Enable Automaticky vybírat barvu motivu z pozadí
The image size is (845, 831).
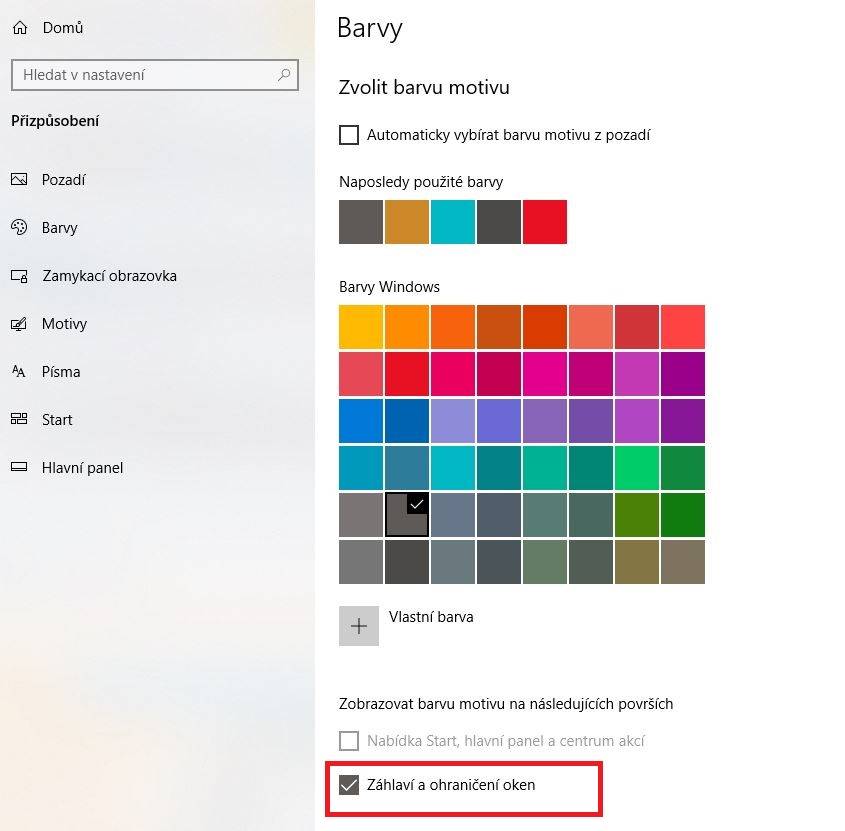point(349,135)
